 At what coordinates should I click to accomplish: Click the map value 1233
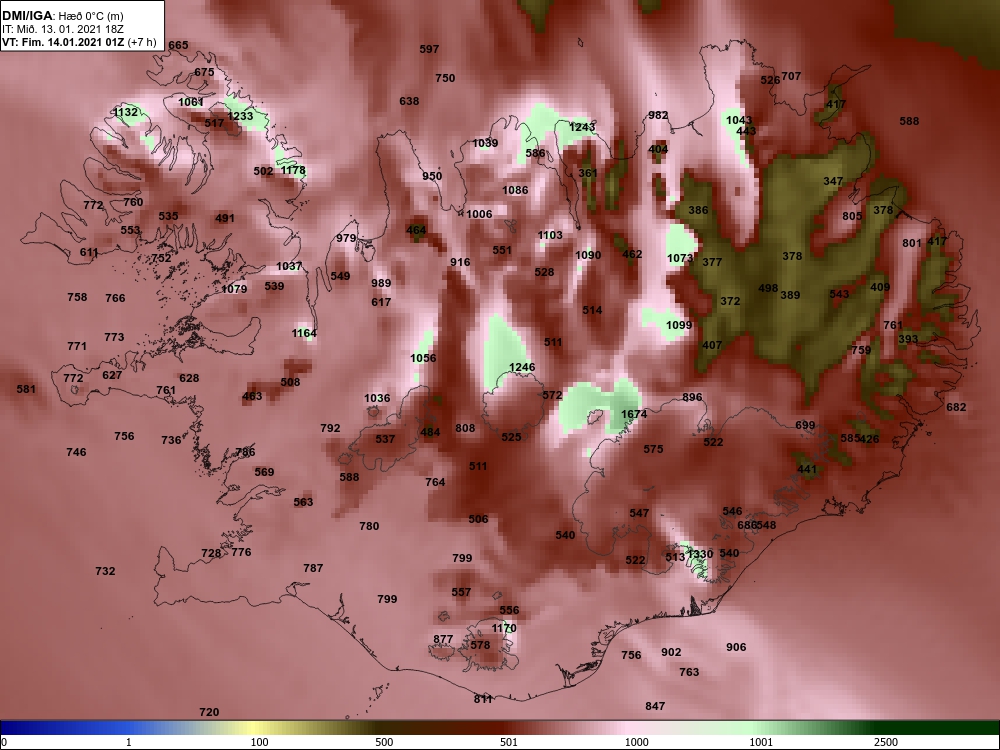240,116
